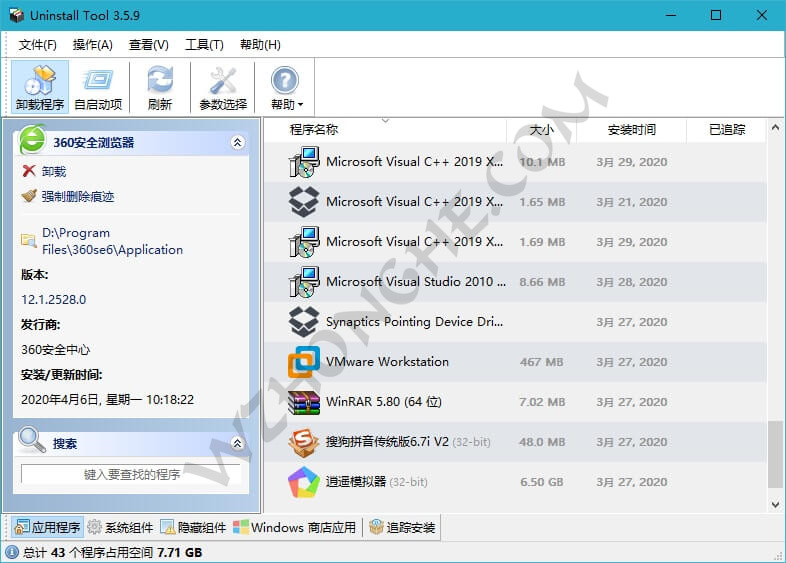The width and height of the screenshot is (786, 563).
Task: Click the 360安全中心 publisher text
Action: (x=55, y=350)
